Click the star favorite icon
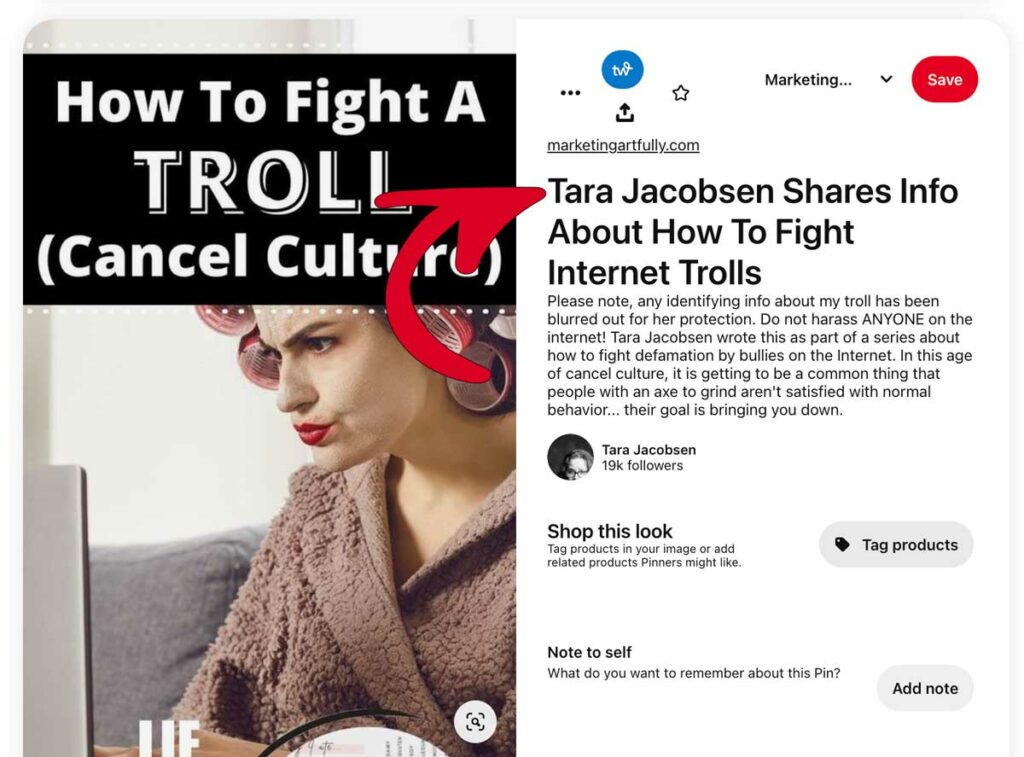 coord(680,93)
